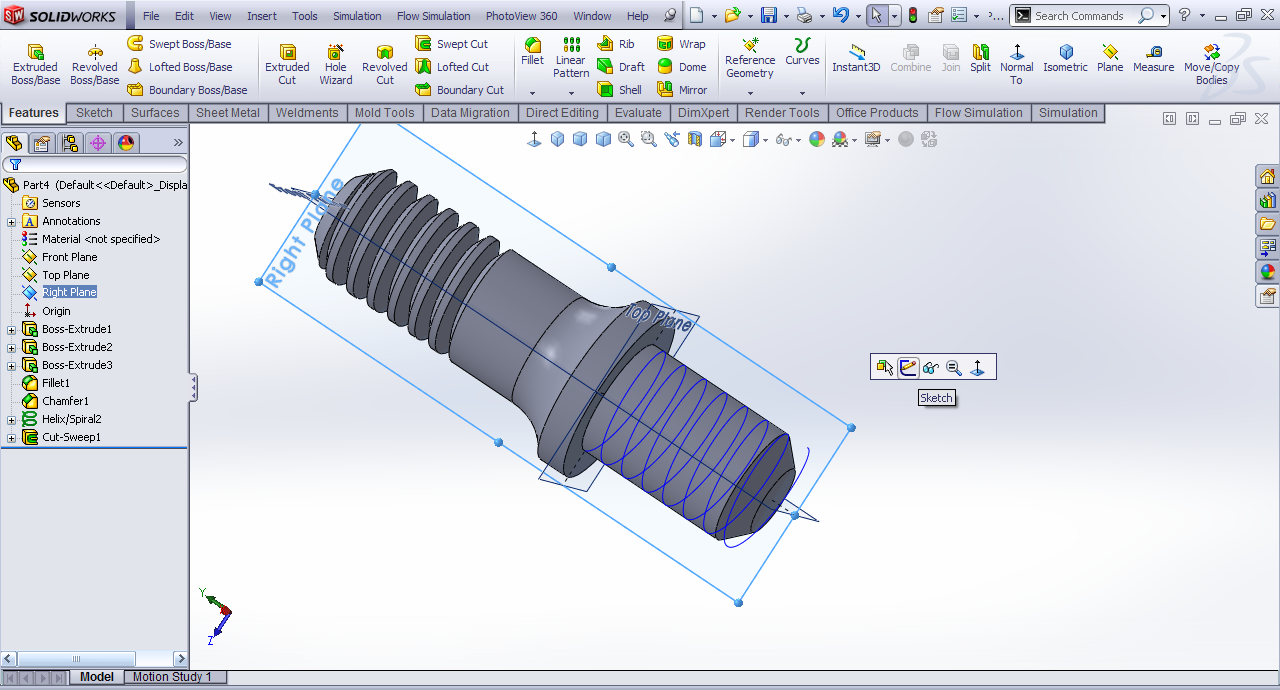Switch to the Sheet Metal tab
The height and width of the screenshot is (690, 1280).
coord(227,113)
